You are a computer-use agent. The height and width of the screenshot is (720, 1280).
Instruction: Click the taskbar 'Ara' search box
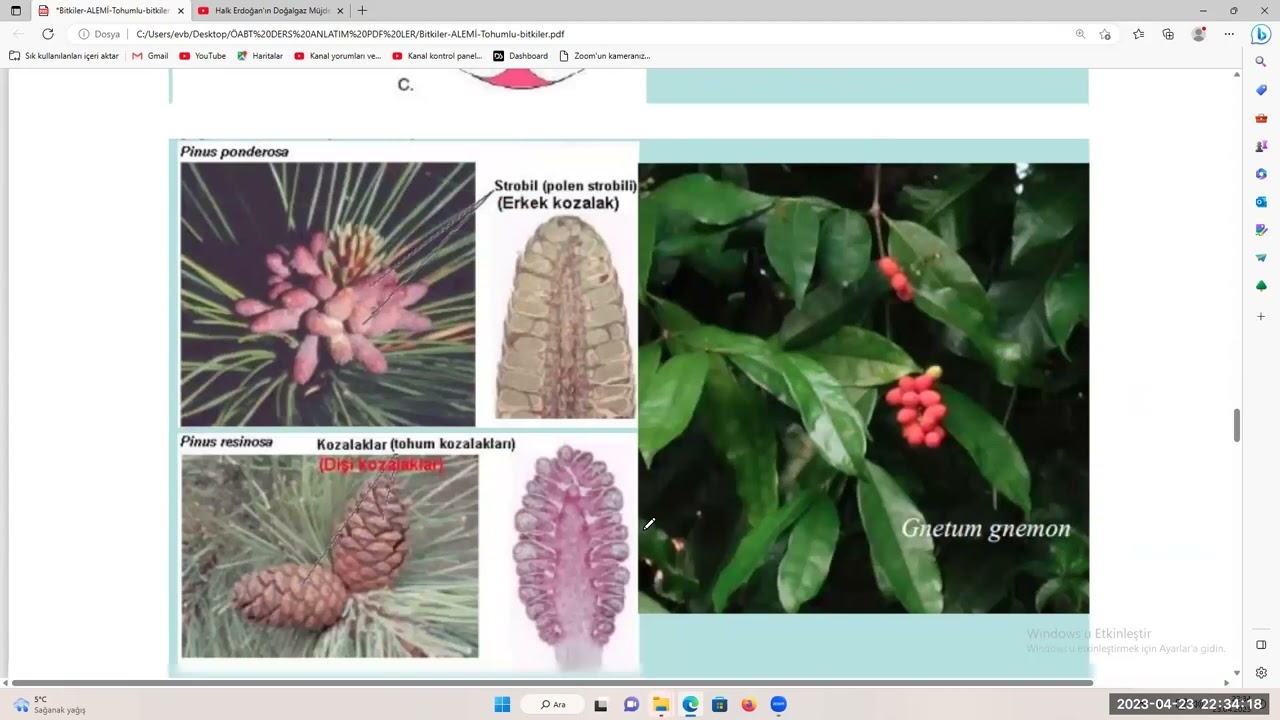[553, 705]
